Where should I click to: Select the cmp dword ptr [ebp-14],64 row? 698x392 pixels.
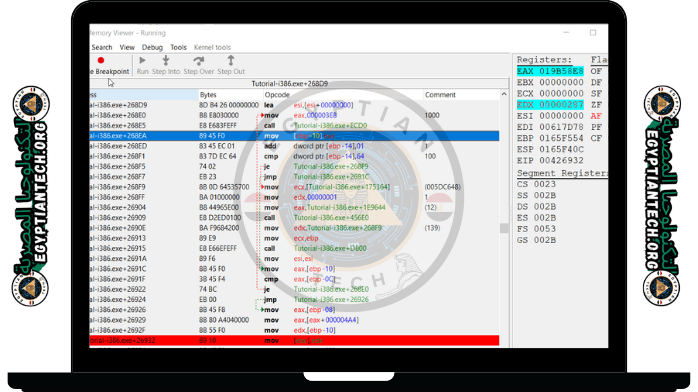click(294, 156)
